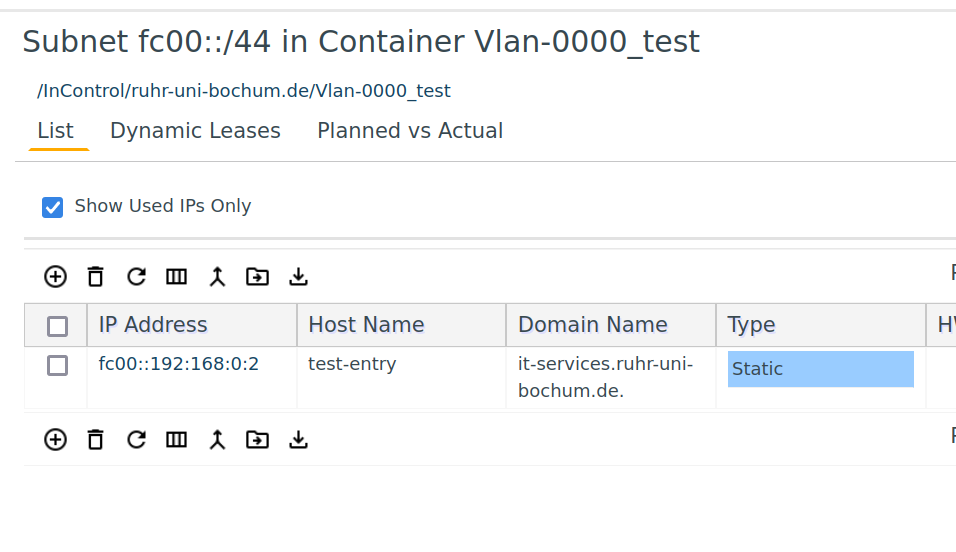Uncheck Show Used IPs Only

click(52, 207)
